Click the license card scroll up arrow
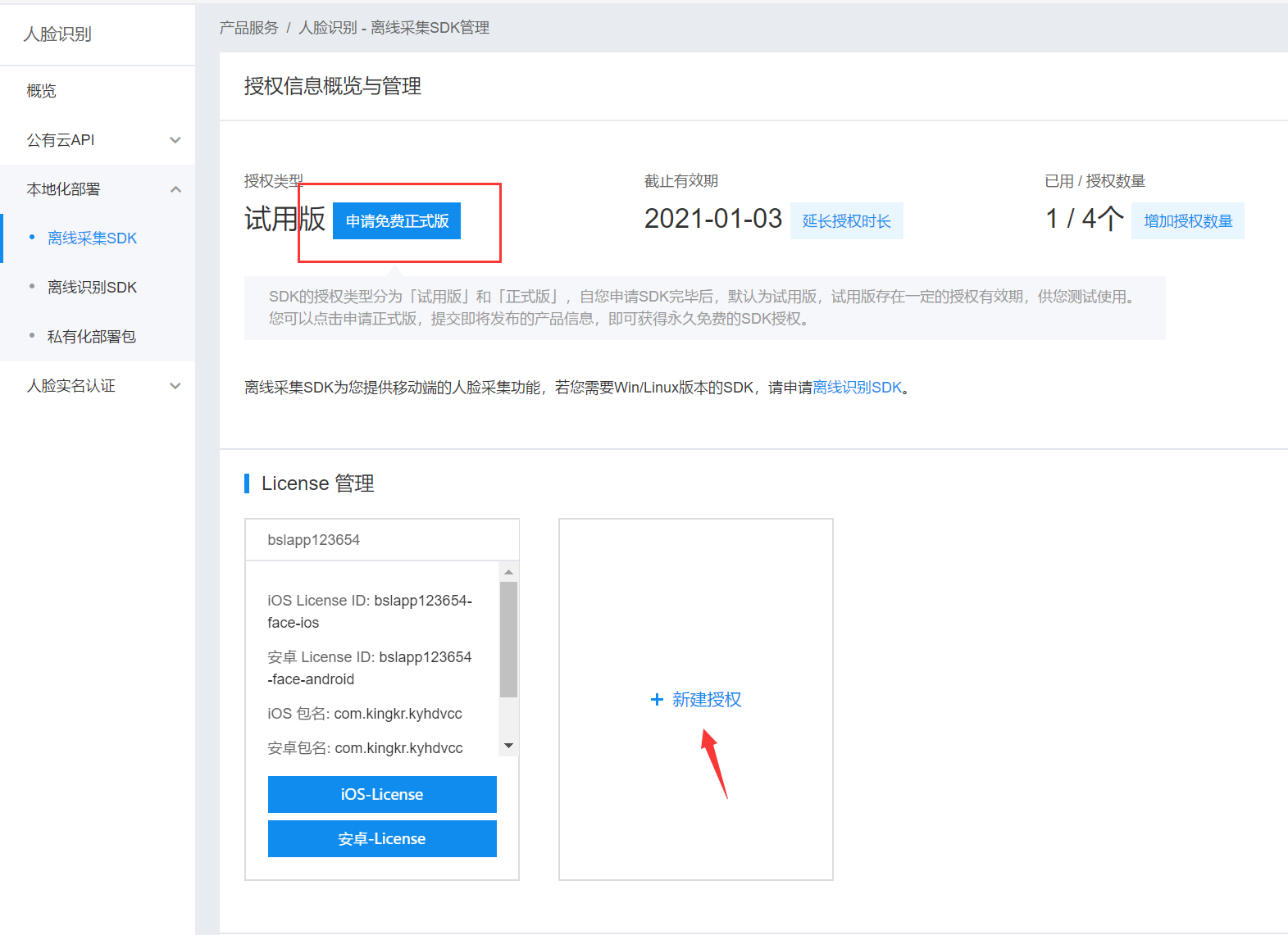Screen dimensions: 1288x935 click(x=509, y=572)
